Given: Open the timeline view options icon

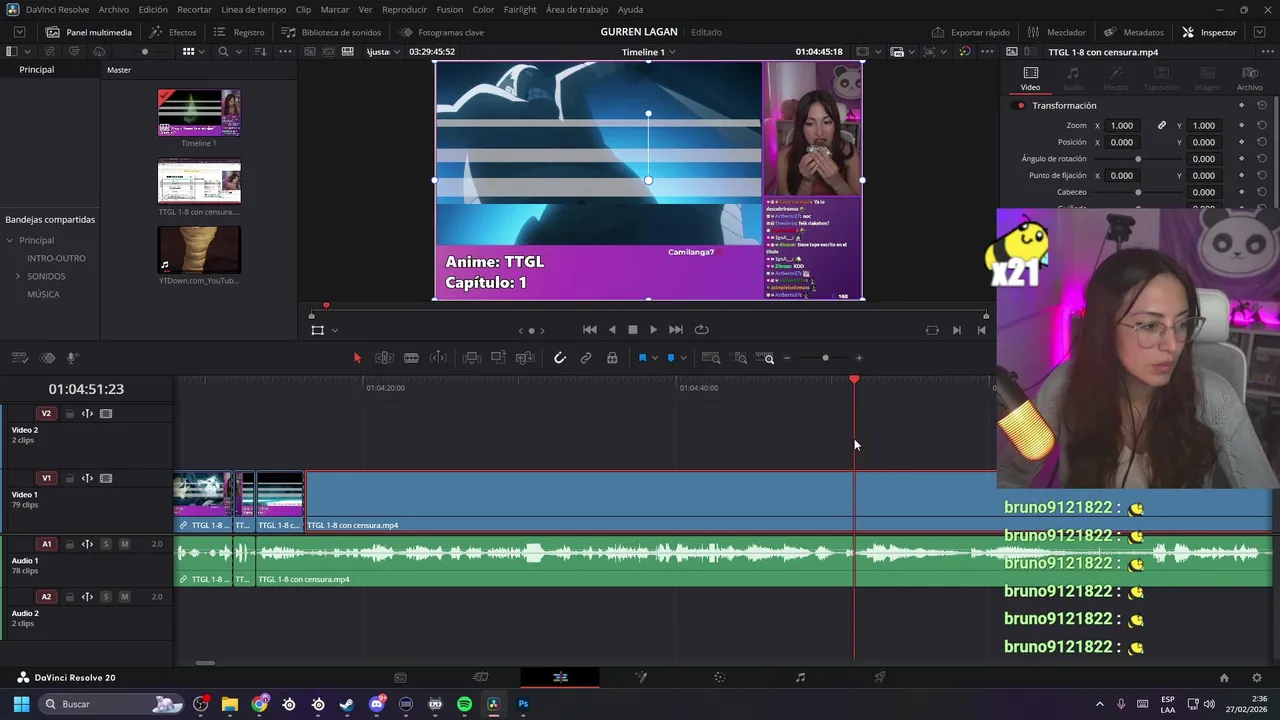Looking at the screenshot, I should point(19,358).
